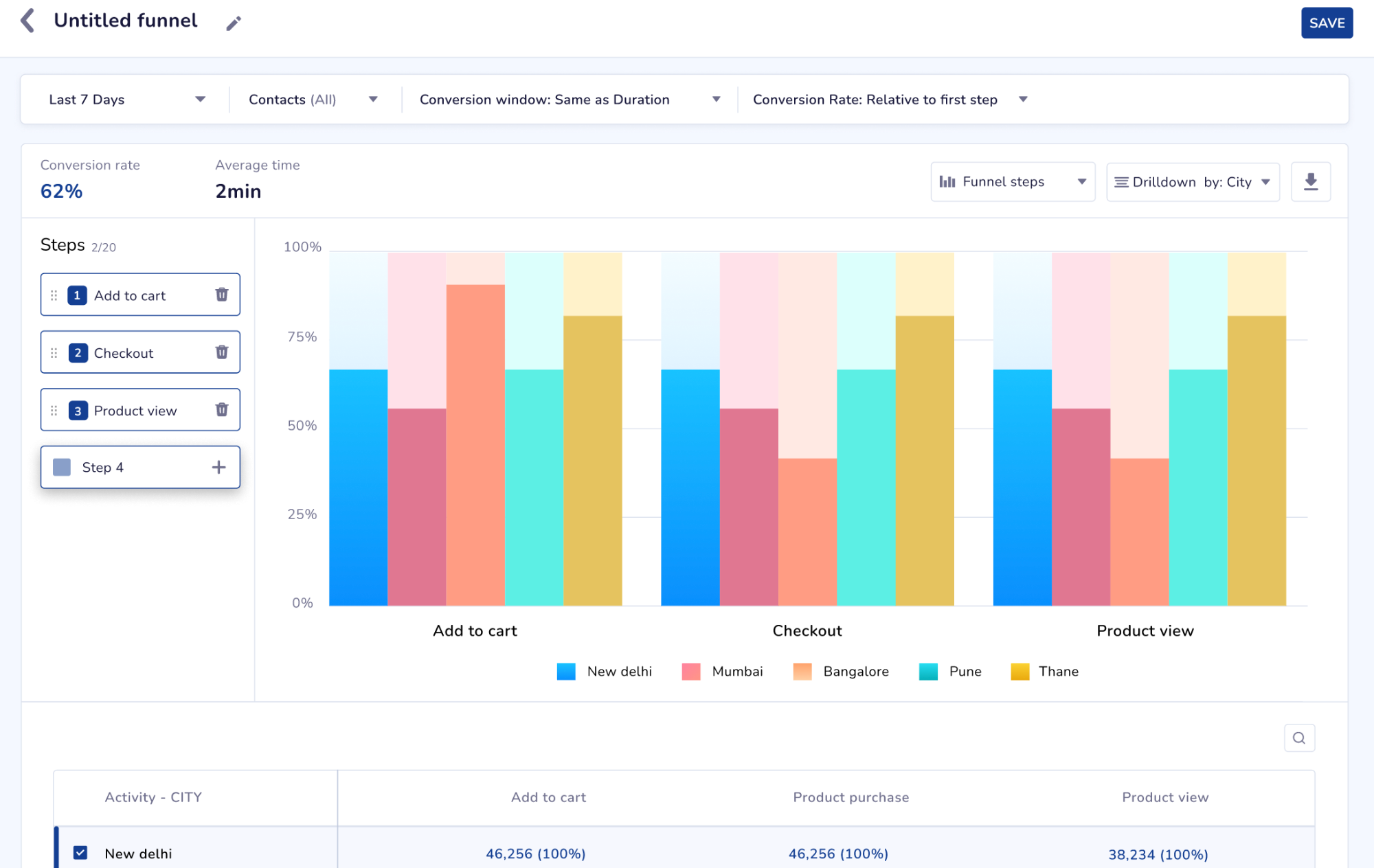Add Step 4 with the plus icon
This screenshot has height=868, width=1374.
point(218,468)
